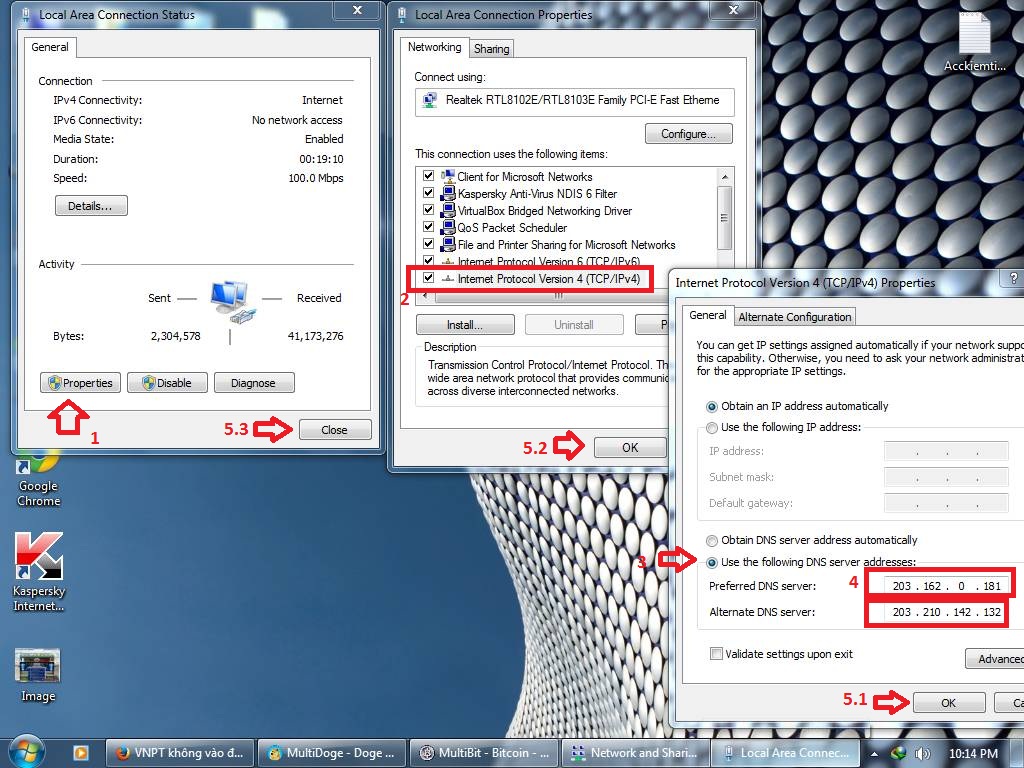This screenshot has width=1024, height=768.
Task: Click the Advanced button
Action: click(995, 659)
